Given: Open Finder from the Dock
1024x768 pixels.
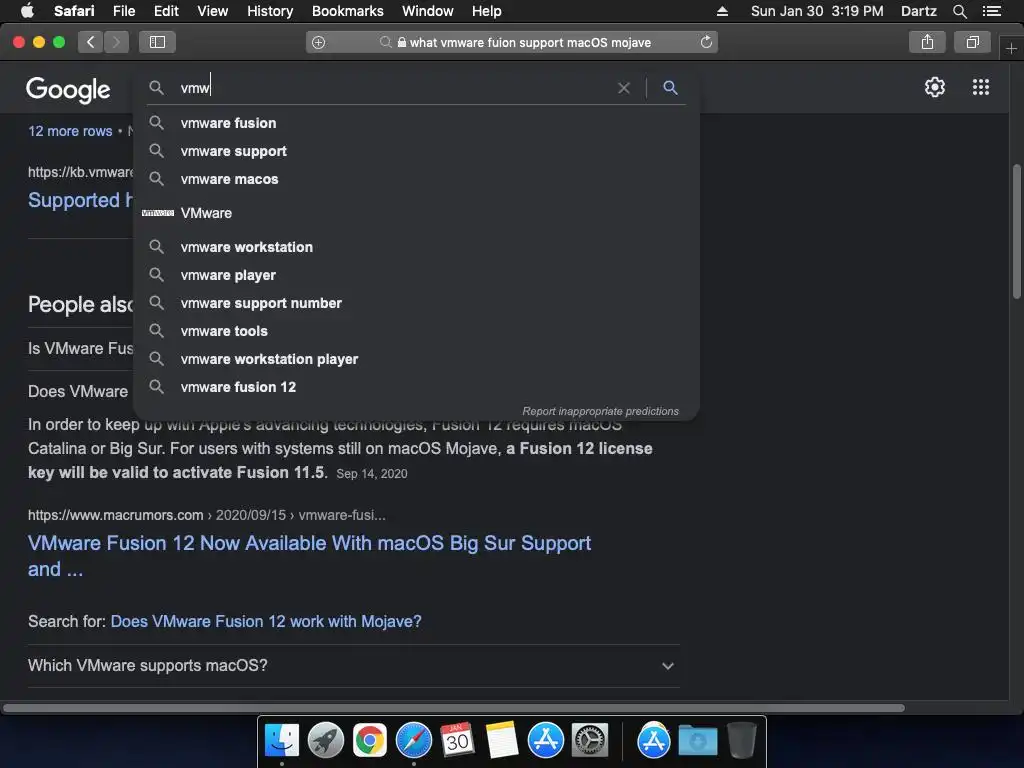Looking at the screenshot, I should click(281, 740).
